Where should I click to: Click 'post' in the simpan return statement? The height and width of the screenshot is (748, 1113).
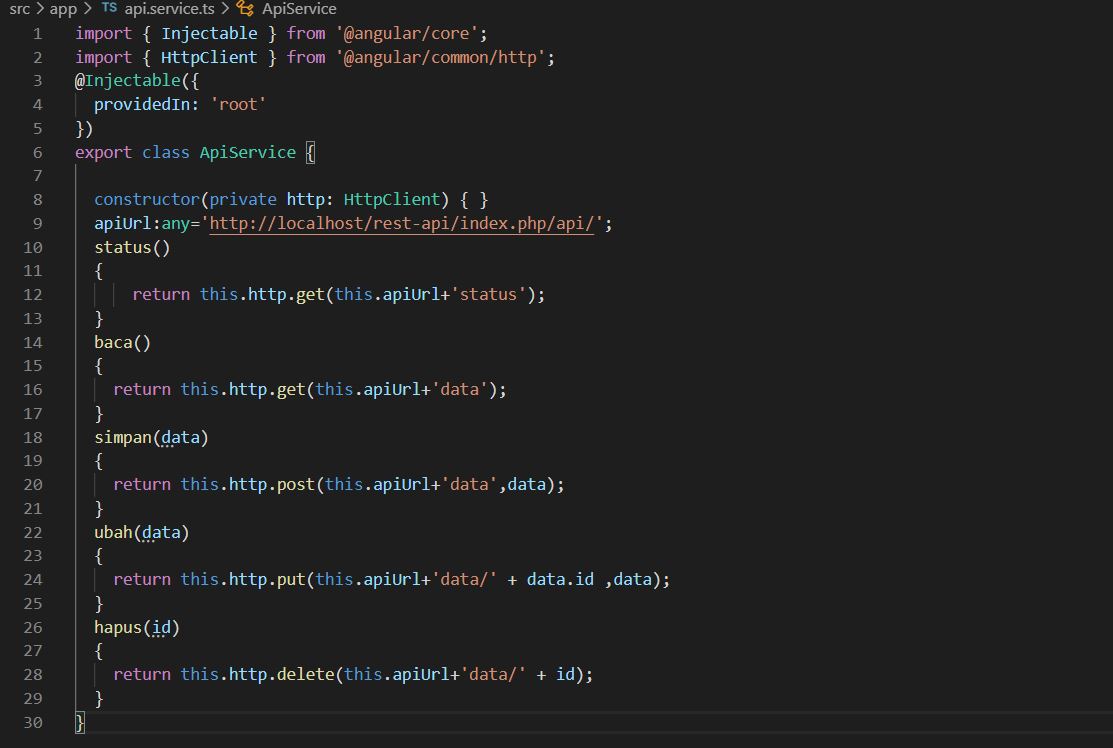(295, 485)
